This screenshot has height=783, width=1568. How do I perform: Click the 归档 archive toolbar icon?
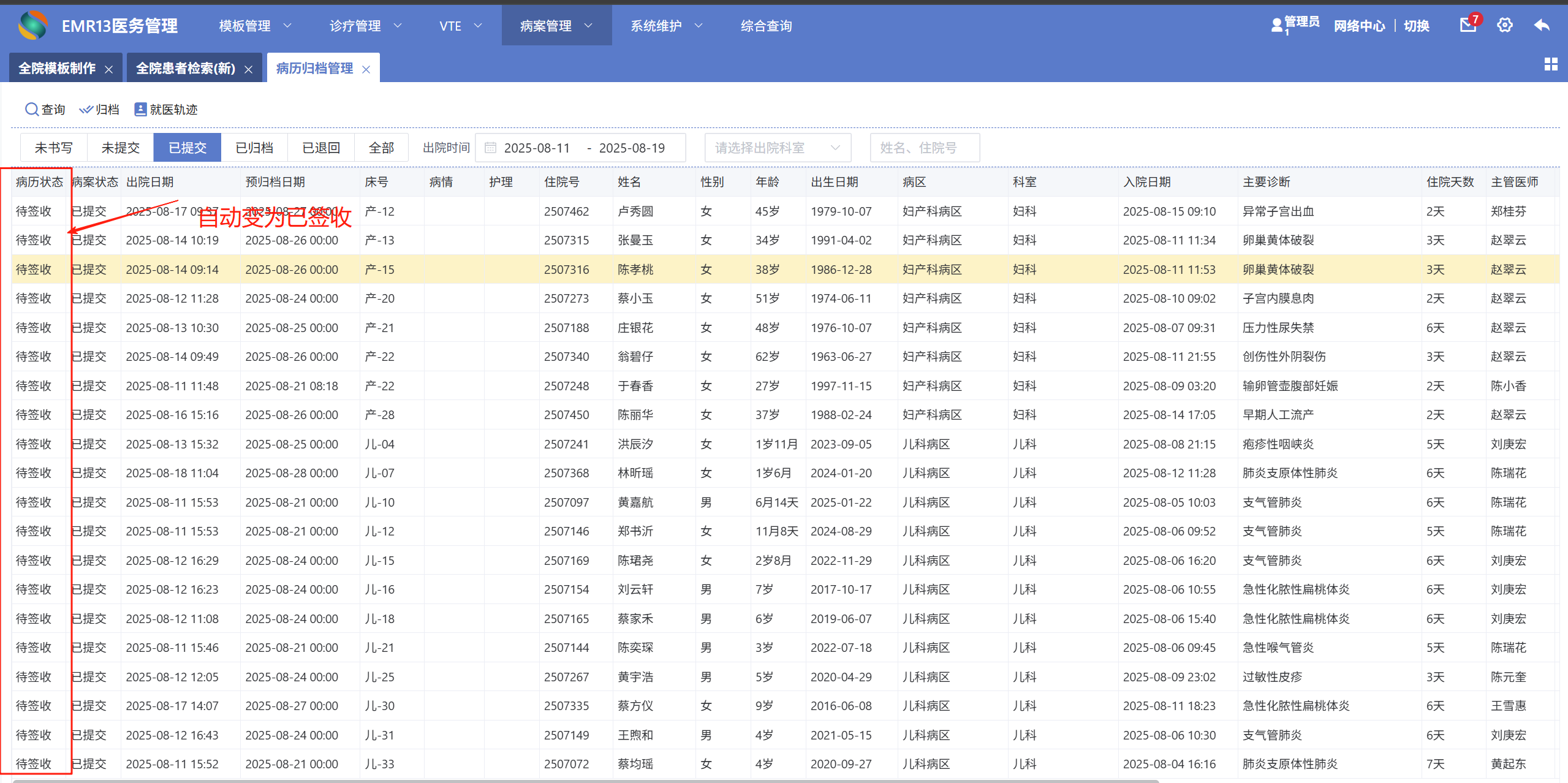click(86, 109)
